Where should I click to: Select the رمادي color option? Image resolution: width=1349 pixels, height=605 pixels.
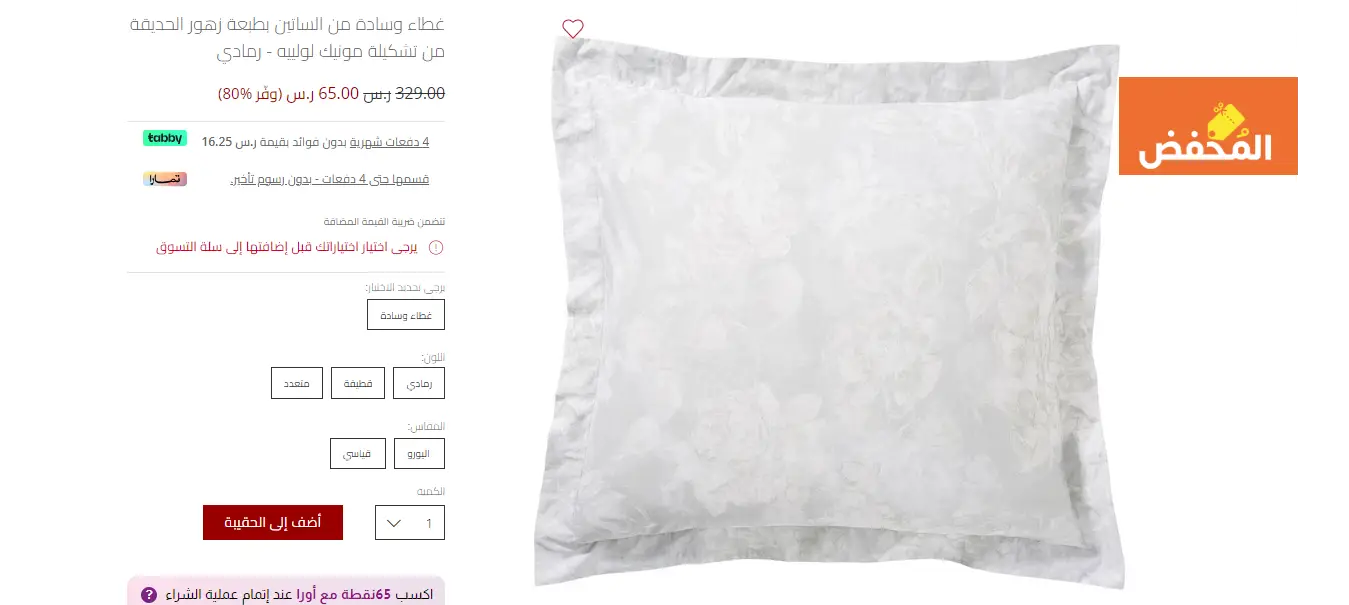pyautogui.click(x=419, y=383)
